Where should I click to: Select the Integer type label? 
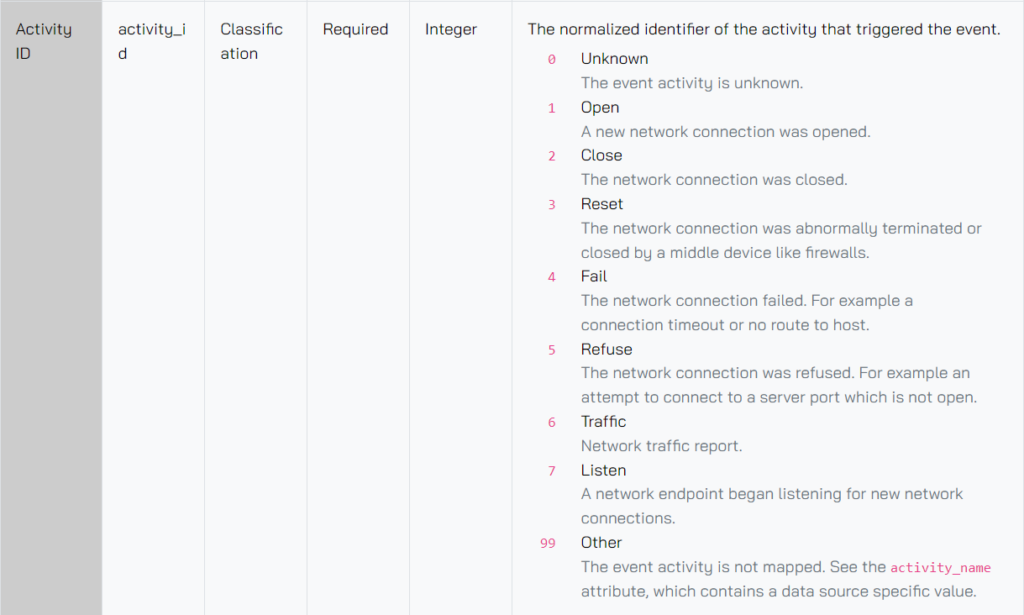click(x=451, y=29)
